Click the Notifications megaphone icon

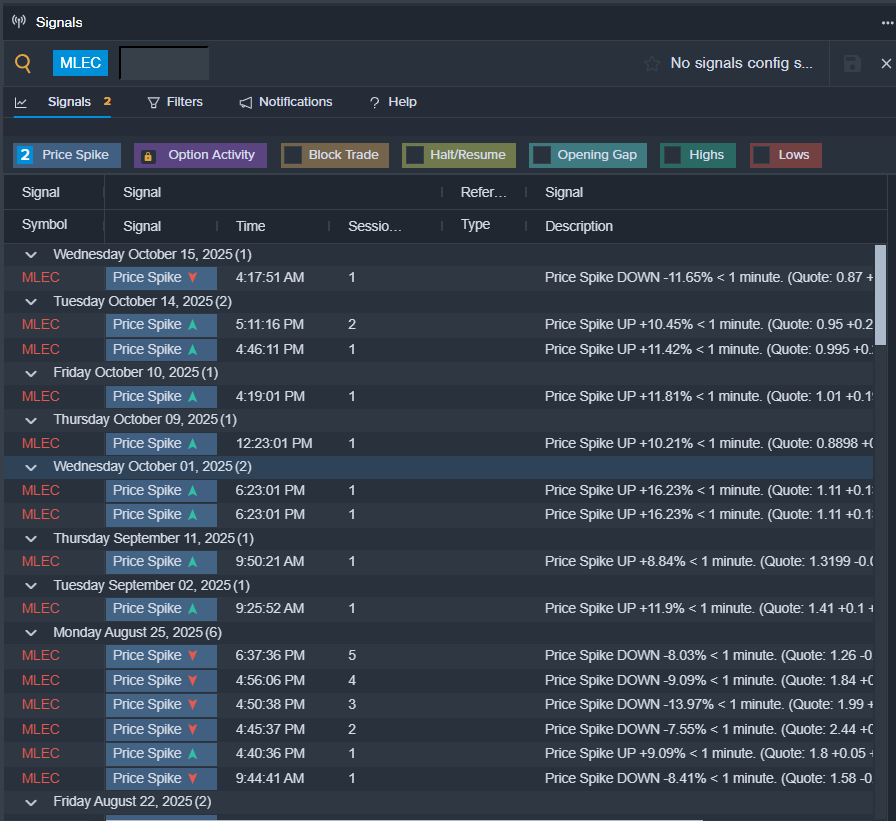tap(246, 102)
